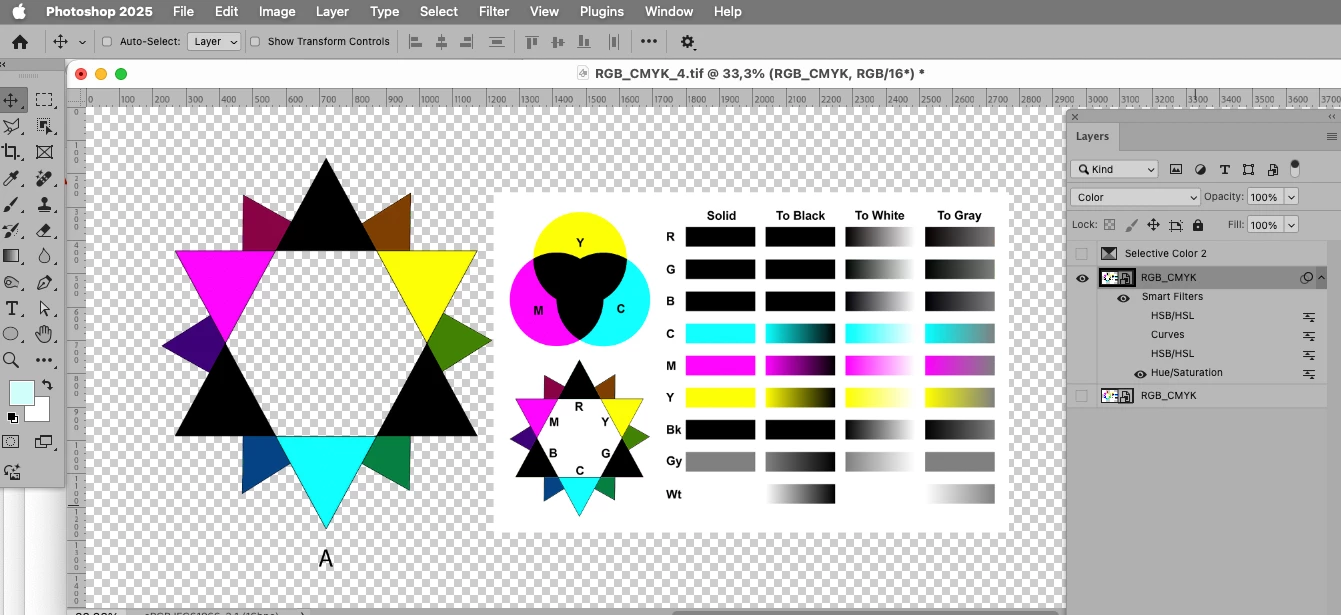Align horizontal centers in options bar
1341x615 pixels.
(x=441, y=42)
